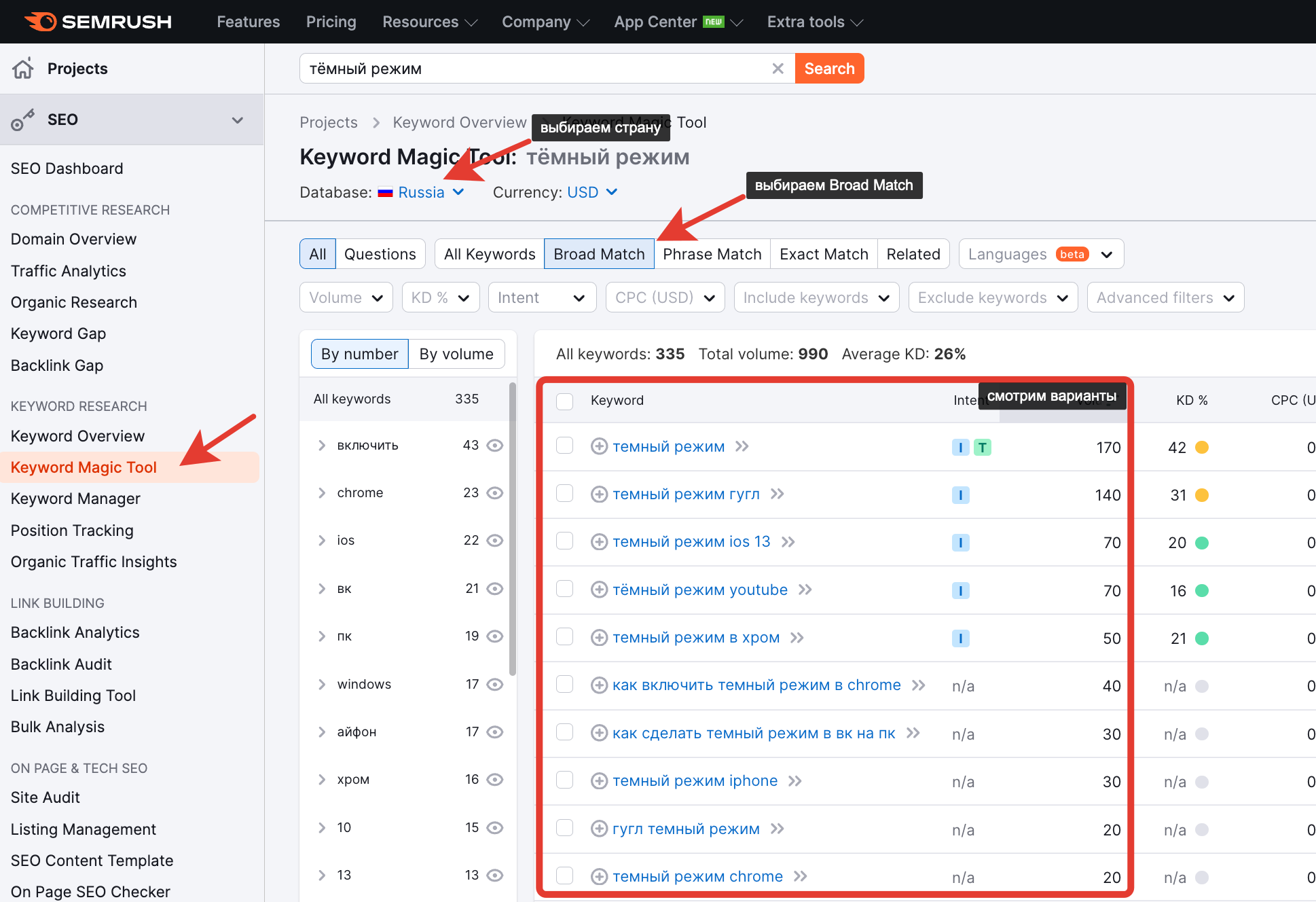Click plus icon beside темный режим гугл

pyautogui.click(x=599, y=494)
